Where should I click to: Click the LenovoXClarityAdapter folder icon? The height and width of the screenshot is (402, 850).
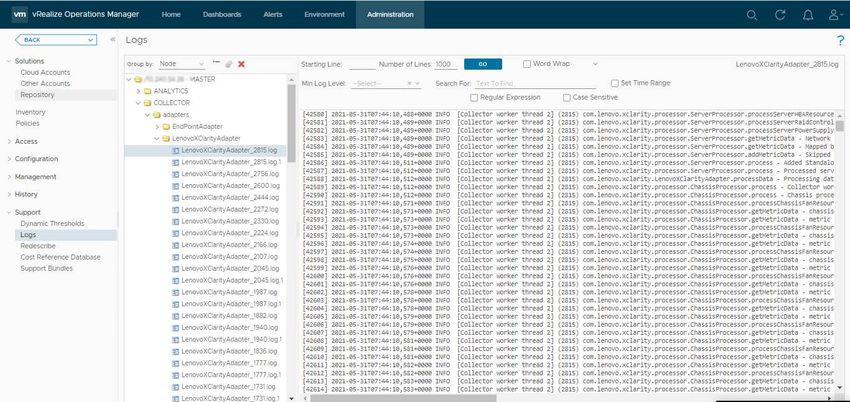(x=166, y=139)
